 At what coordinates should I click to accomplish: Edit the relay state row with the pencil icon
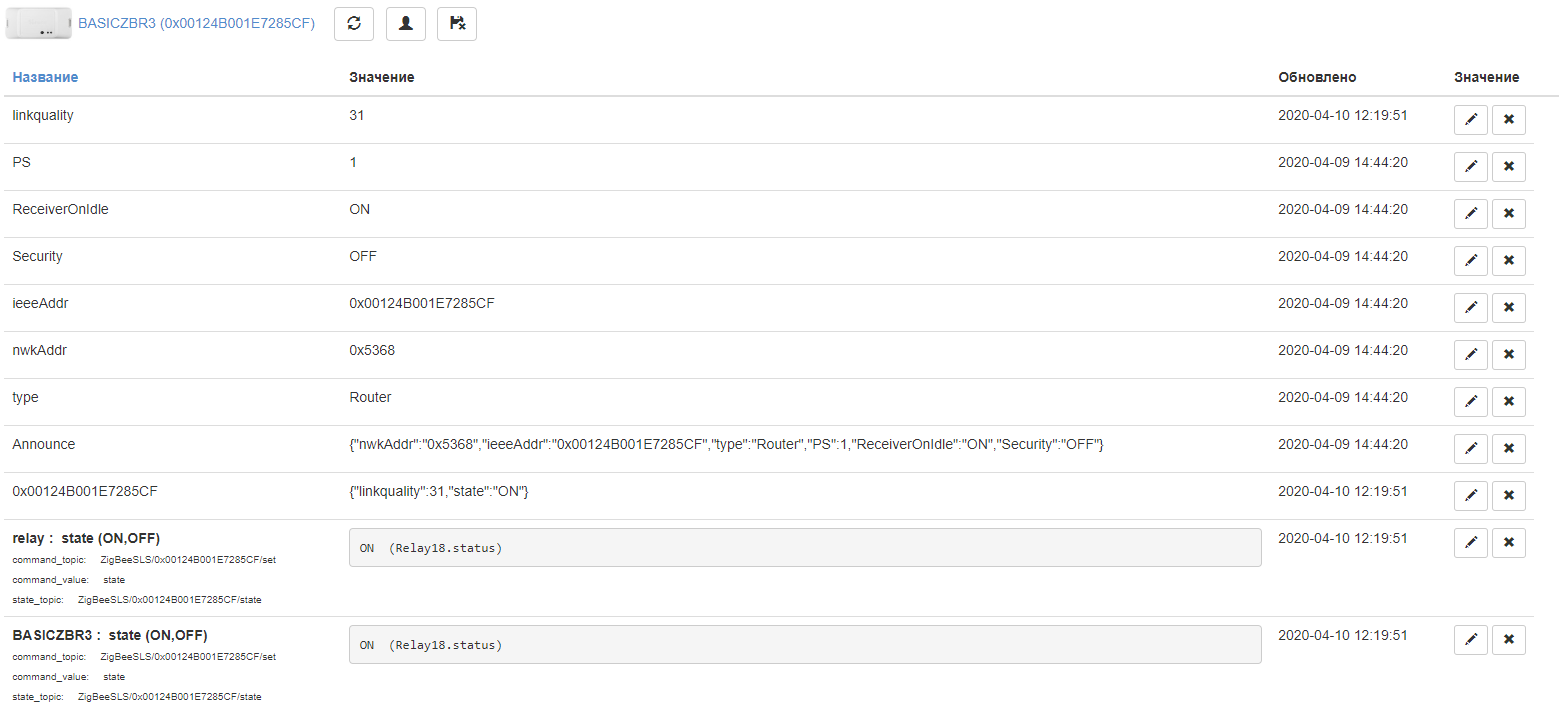[1470, 543]
